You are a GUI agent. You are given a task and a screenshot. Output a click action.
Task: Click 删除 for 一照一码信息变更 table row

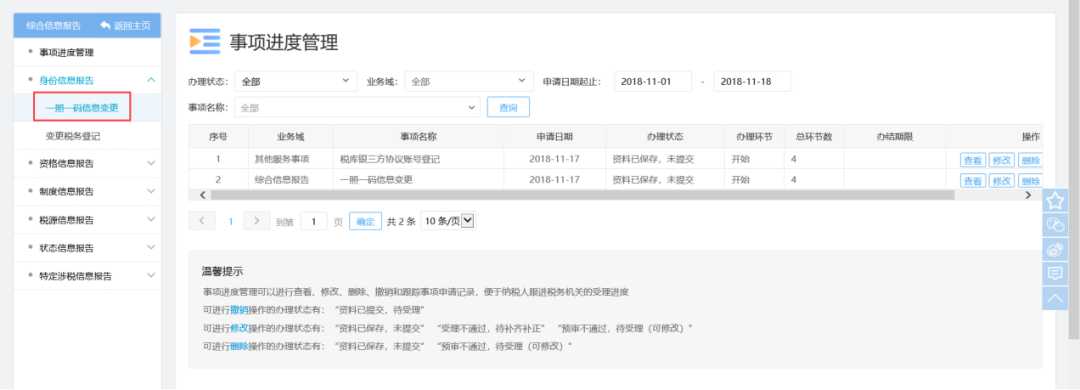pos(1030,181)
